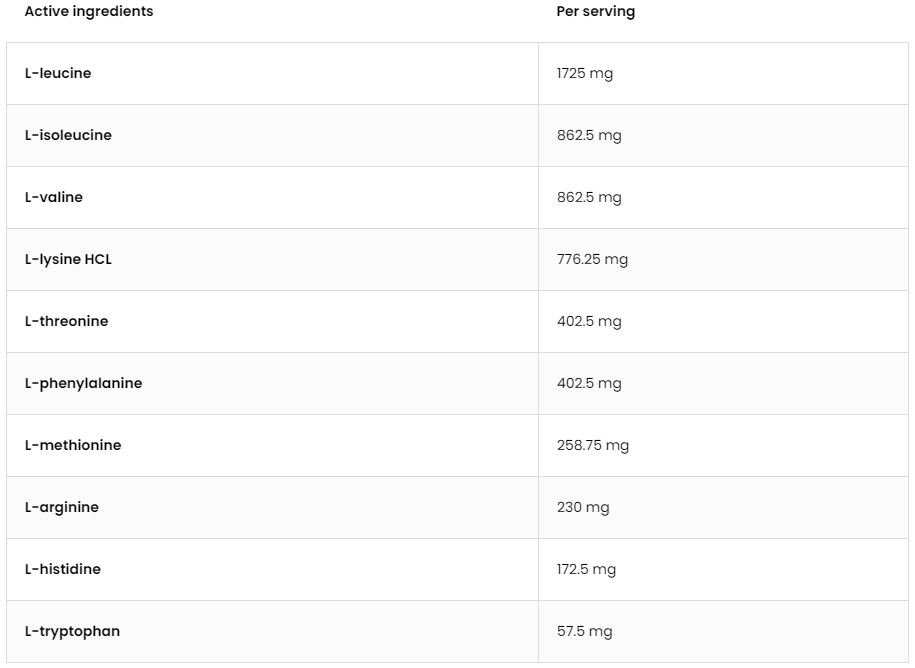Select the L-lysine HCL ingredient name
This screenshot has width=915, height=668.
tap(68, 259)
